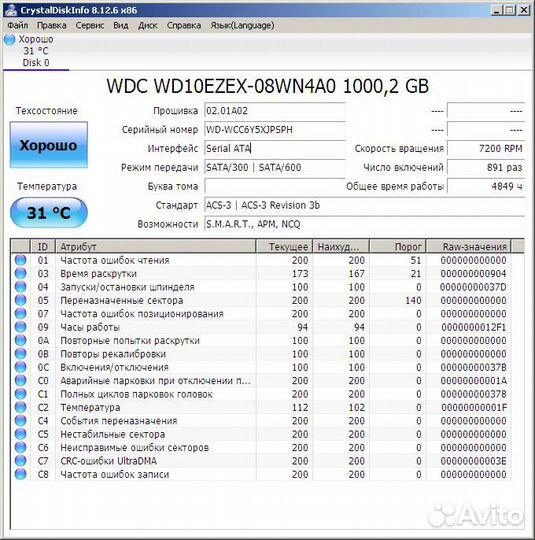Click status orb of row 0C Включения/отключения
535x540 pixels.
pos(21,367)
